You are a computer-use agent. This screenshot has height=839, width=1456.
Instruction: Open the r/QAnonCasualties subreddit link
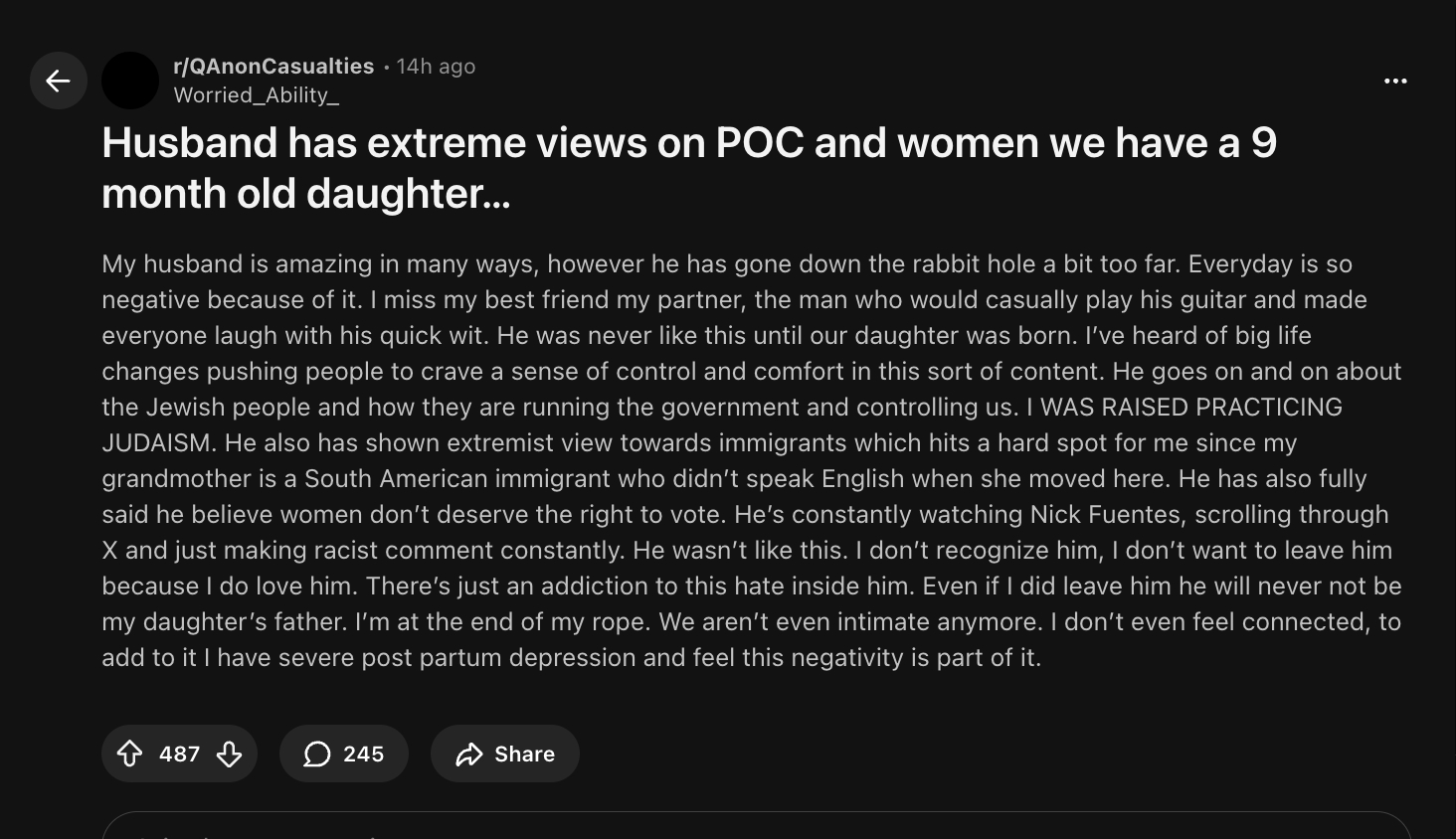(x=273, y=67)
